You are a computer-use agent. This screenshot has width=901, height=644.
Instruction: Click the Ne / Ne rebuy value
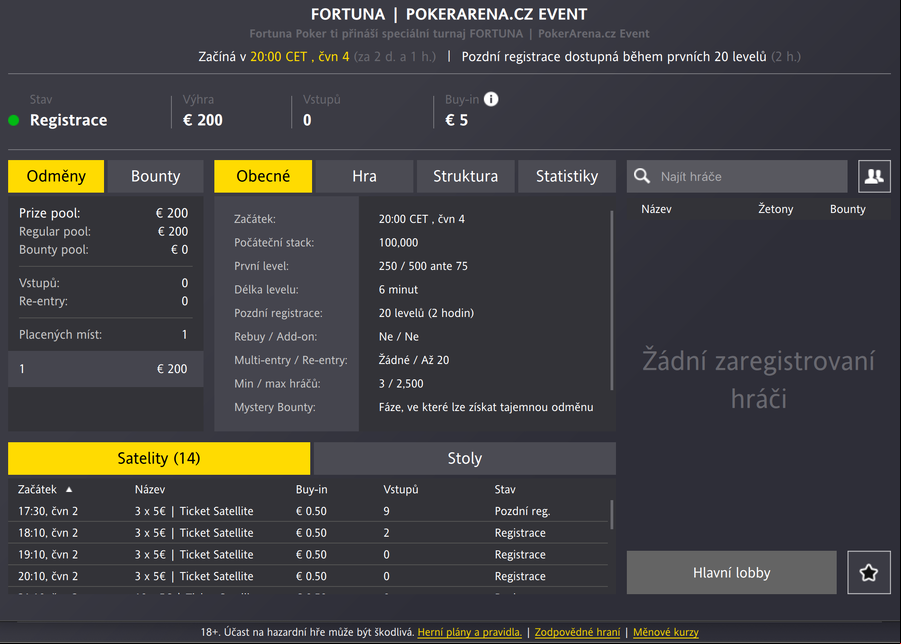(x=398, y=337)
